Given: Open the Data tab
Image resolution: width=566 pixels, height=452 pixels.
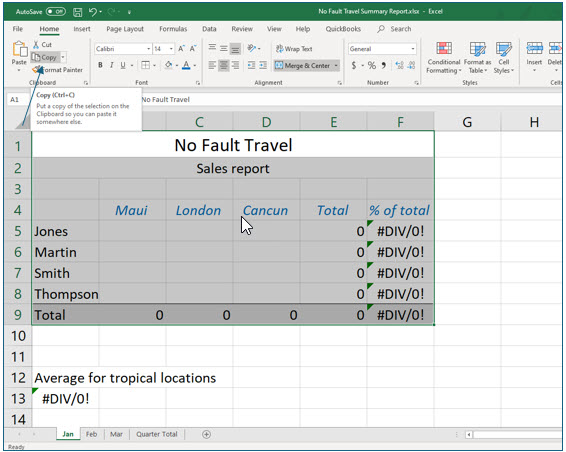Looking at the screenshot, I should click(209, 29).
